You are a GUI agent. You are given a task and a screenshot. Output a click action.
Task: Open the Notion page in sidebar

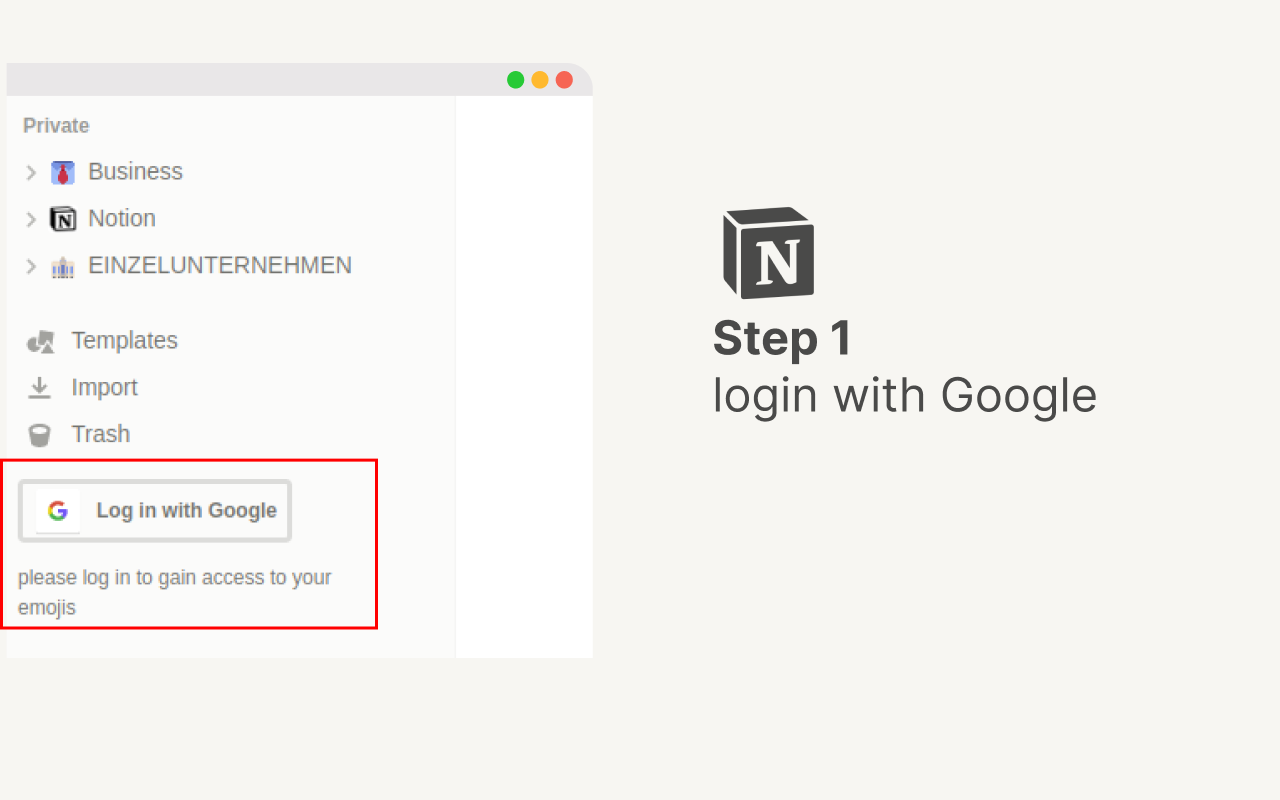[x=122, y=218]
